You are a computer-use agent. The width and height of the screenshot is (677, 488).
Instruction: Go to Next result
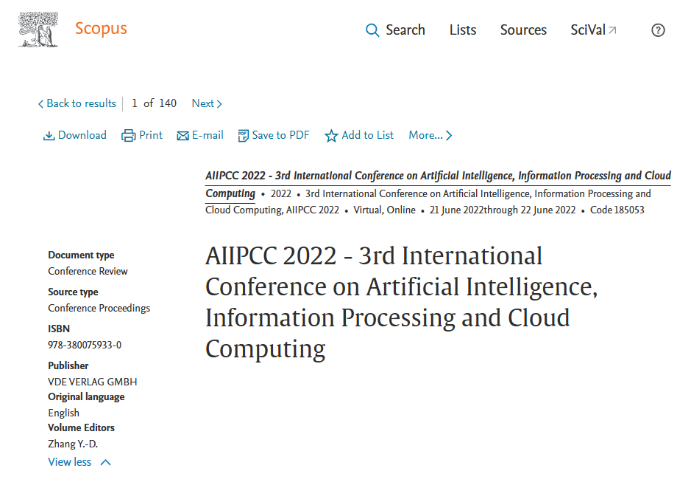[x=207, y=104]
